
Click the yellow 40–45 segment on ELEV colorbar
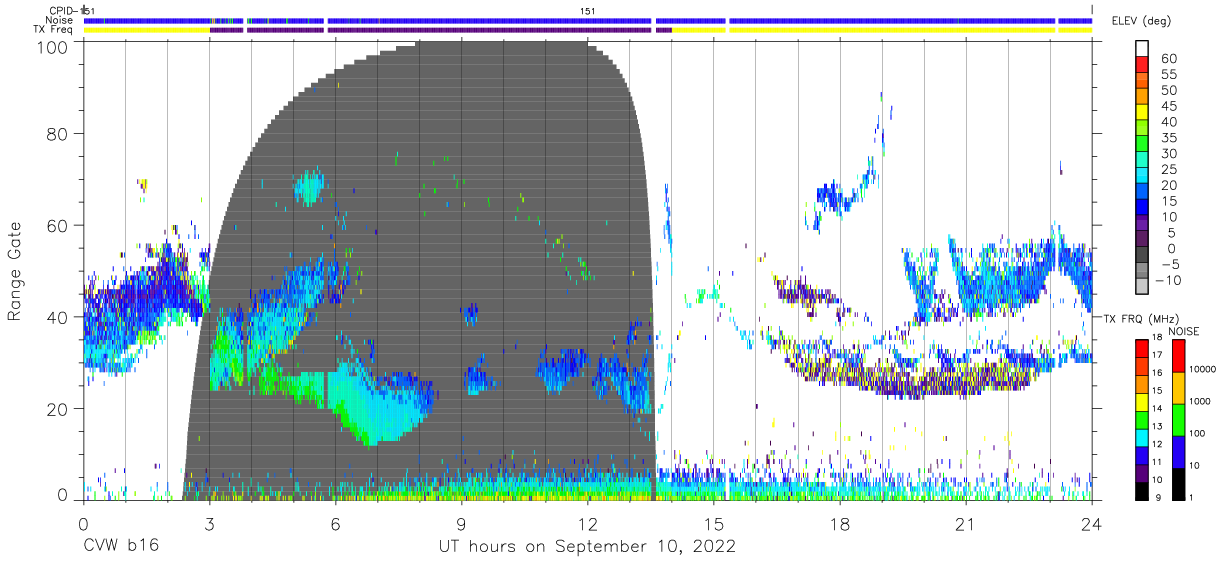point(1142,113)
